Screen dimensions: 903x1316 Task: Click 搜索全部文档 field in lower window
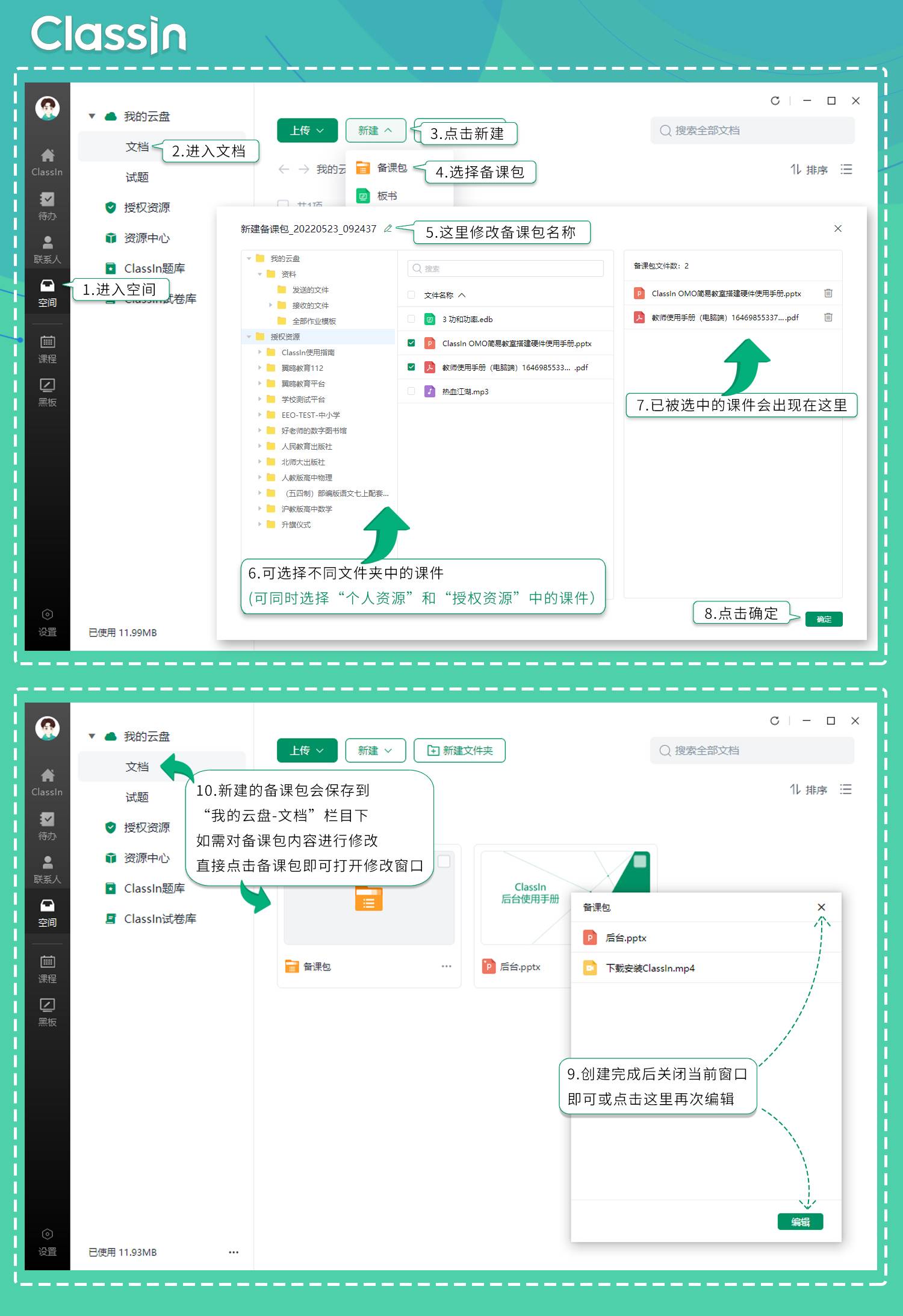[x=752, y=751]
